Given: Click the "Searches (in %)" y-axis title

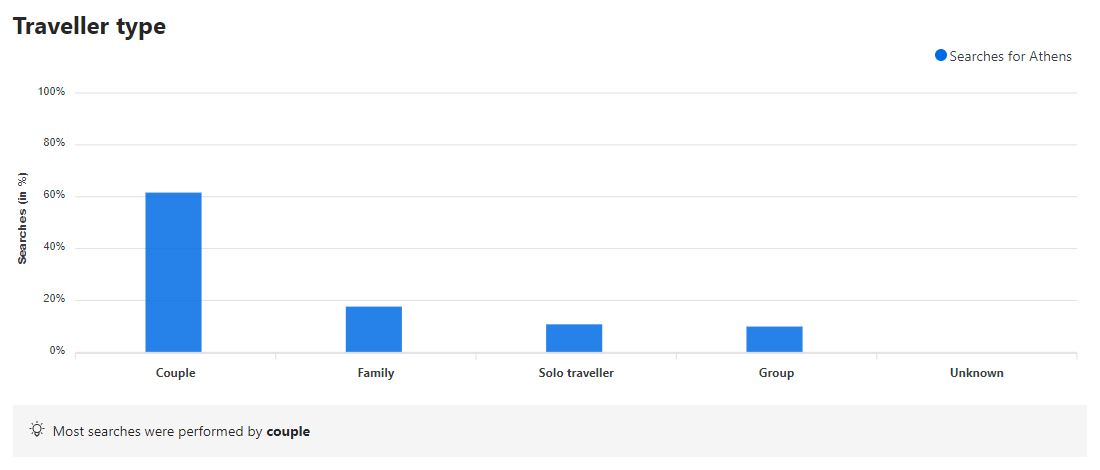Looking at the screenshot, I should [22, 218].
